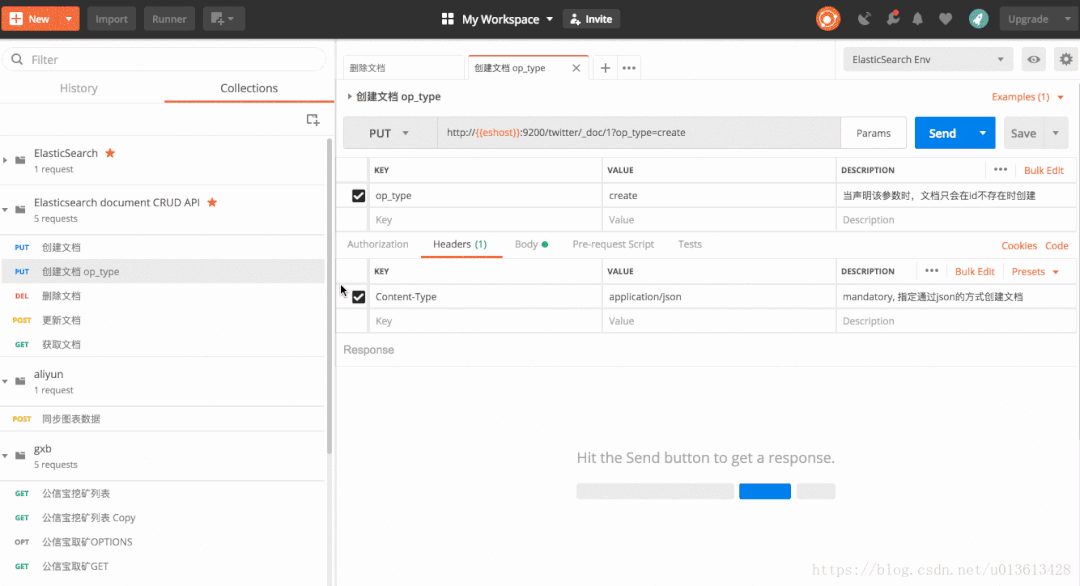The image size is (1080, 586).
Task: Switch to the History tab
Action: 78,88
